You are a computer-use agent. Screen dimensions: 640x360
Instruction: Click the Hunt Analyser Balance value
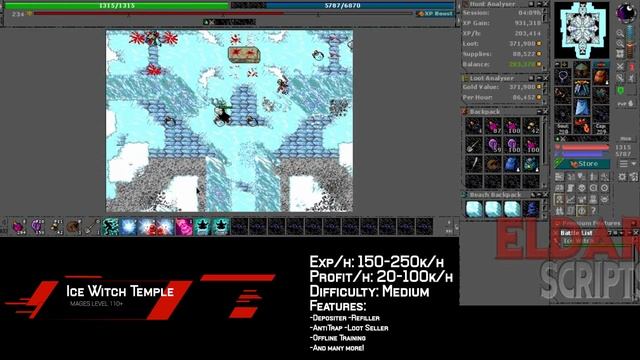[522, 64]
